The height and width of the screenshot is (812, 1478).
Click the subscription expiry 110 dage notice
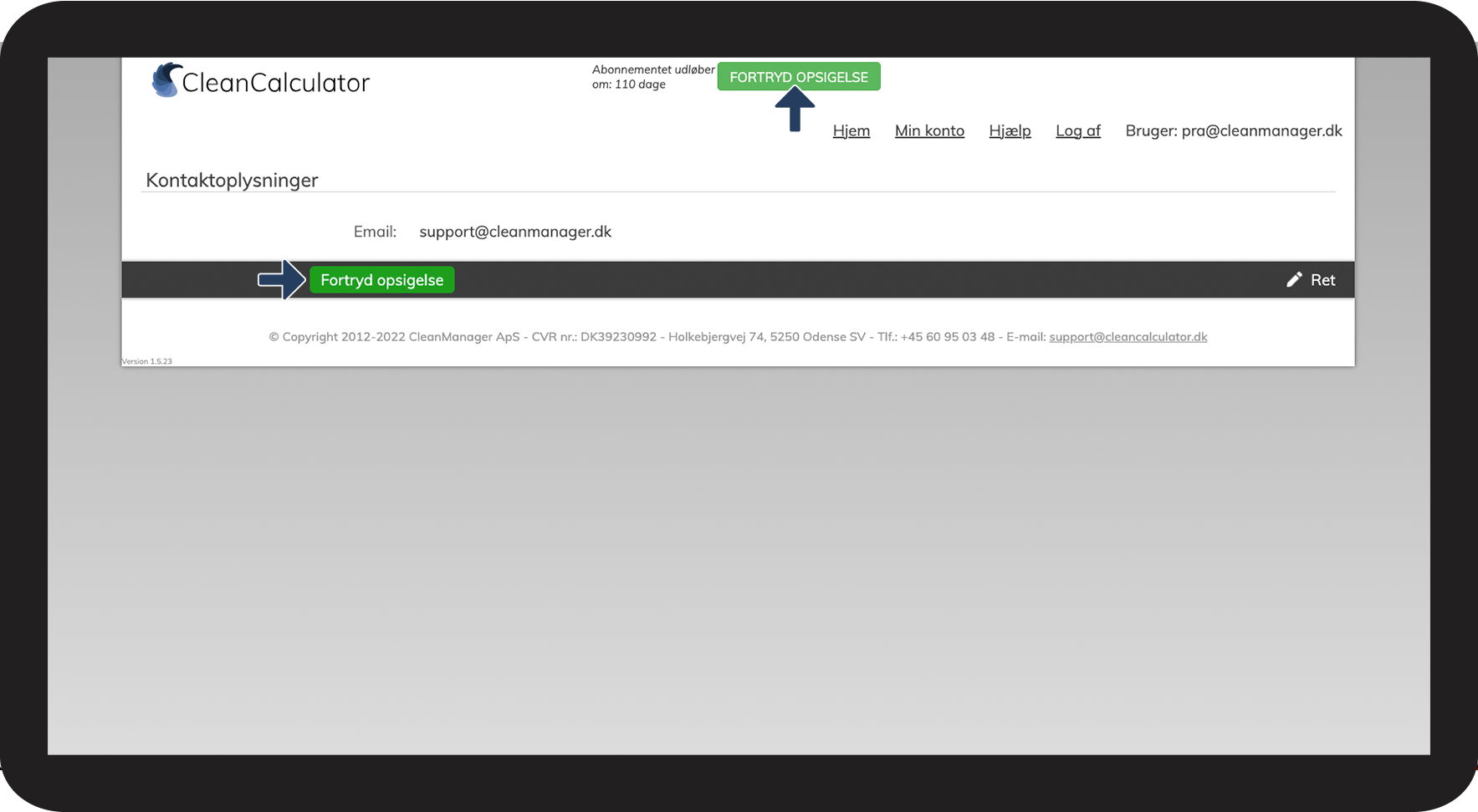[653, 77]
